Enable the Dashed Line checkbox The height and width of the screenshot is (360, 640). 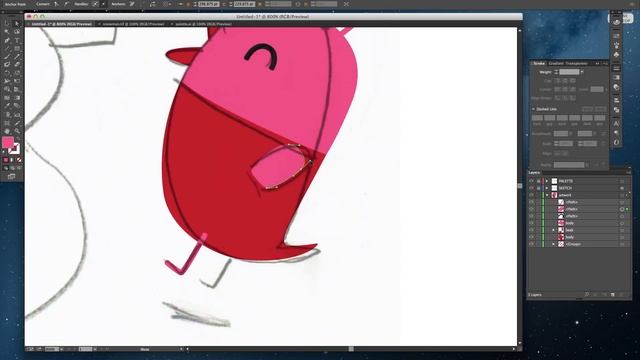[x=533, y=109]
